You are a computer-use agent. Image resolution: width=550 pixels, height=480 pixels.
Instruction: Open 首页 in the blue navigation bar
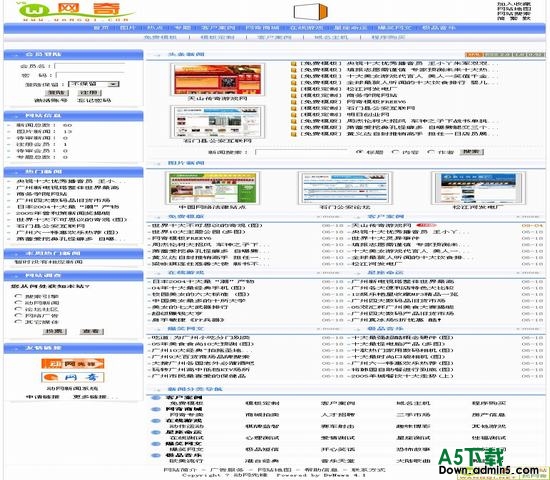[x=101, y=28]
